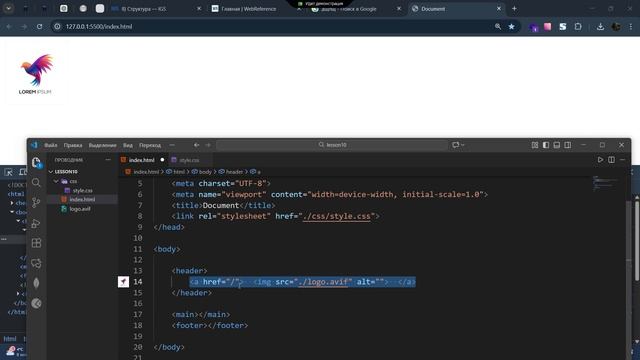Open Chrome tab search dropdown arrow
The height and width of the screenshot is (360, 640).
pos(9,8)
